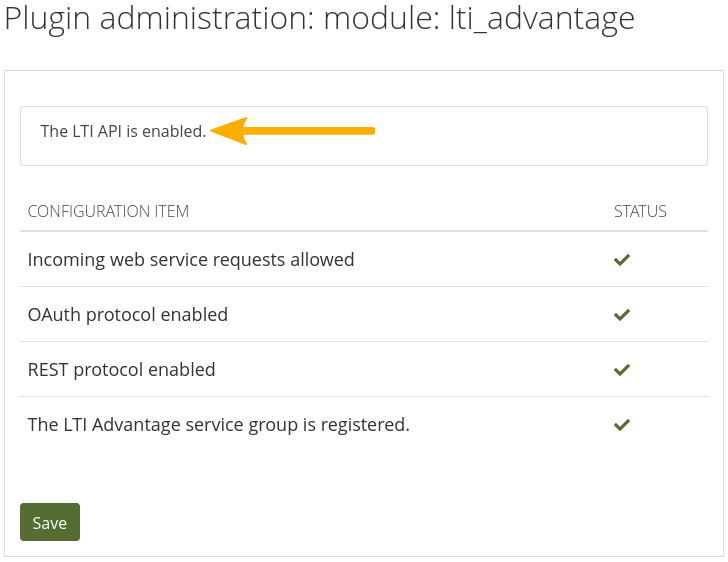Click 'LTI Advantage service group is registered' text
728x562 pixels.
219,425
